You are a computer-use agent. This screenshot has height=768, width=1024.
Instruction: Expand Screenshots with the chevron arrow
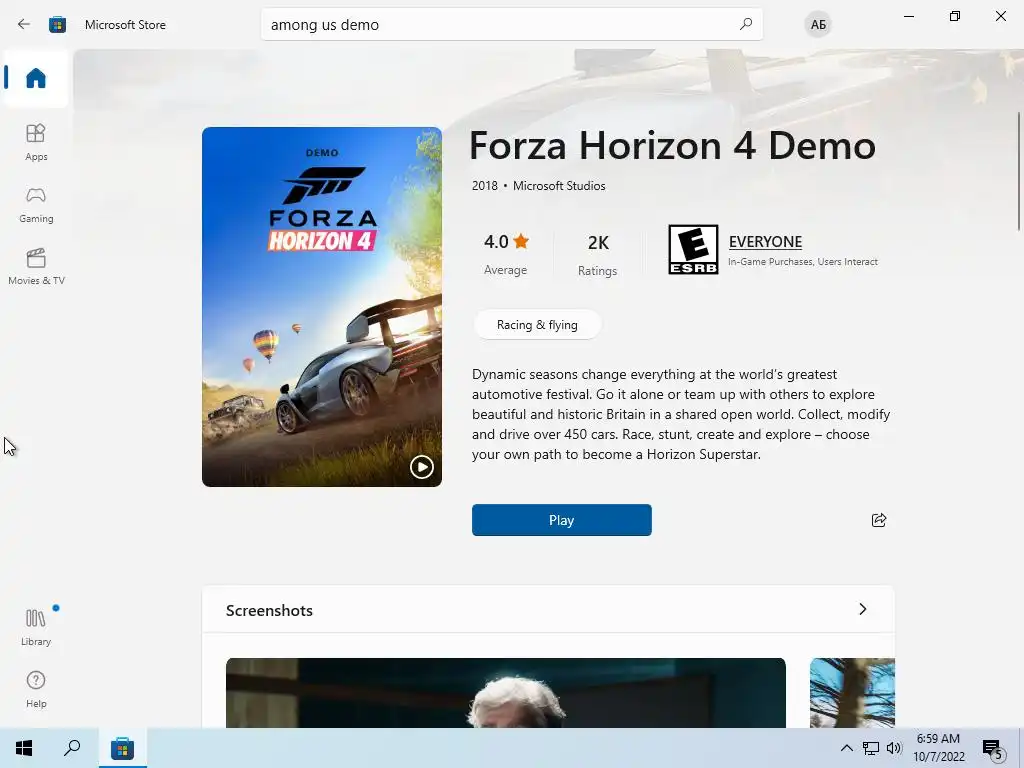coord(863,609)
